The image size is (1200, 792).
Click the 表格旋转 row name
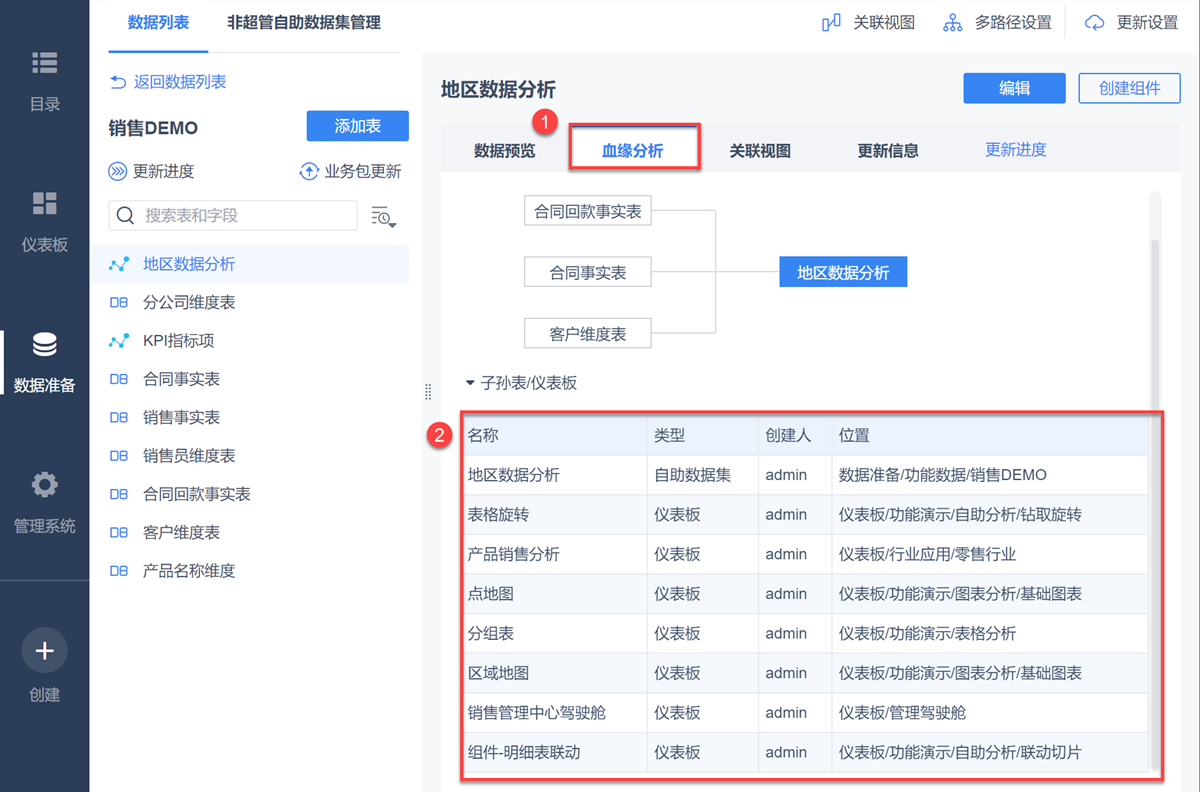point(498,514)
